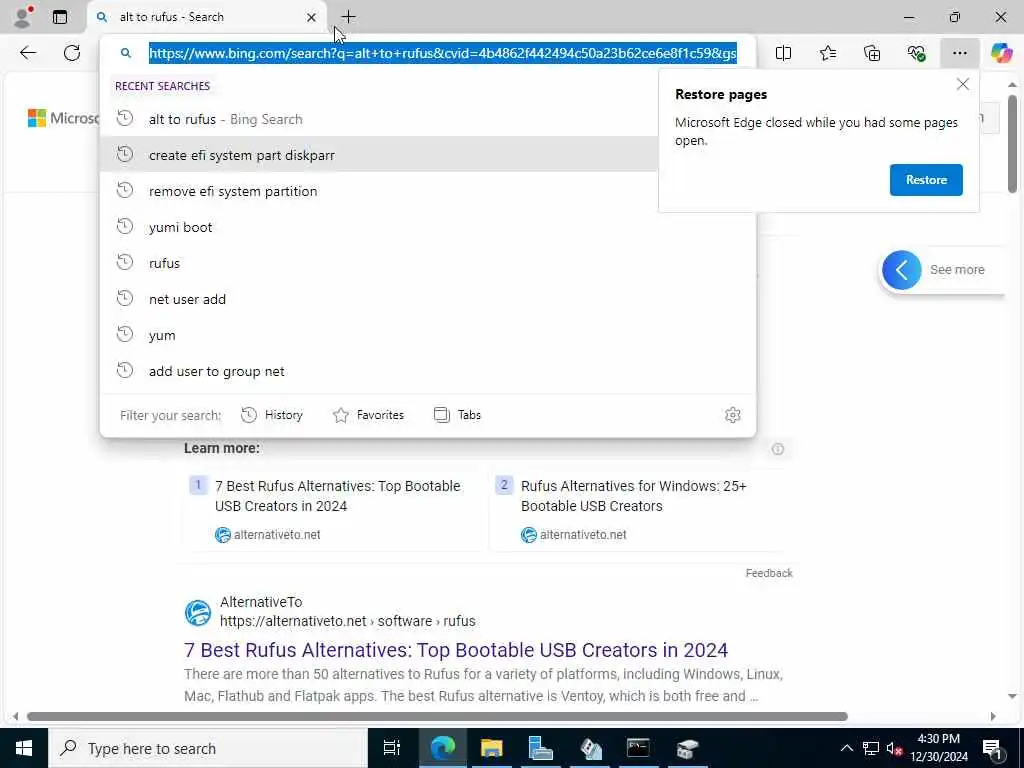Open '7 Best Rufus Alternatives' learn more card
The image size is (1024, 768).
(x=333, y=509)
